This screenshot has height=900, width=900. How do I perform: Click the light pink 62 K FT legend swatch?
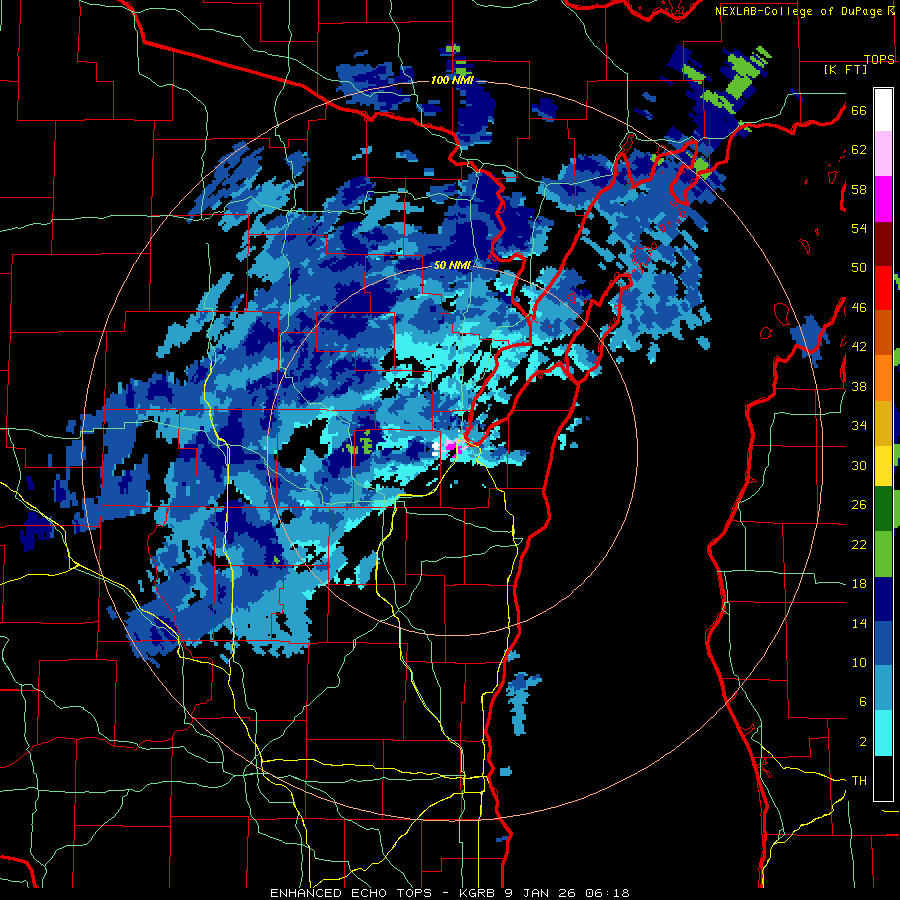click(x=883, y=153)
